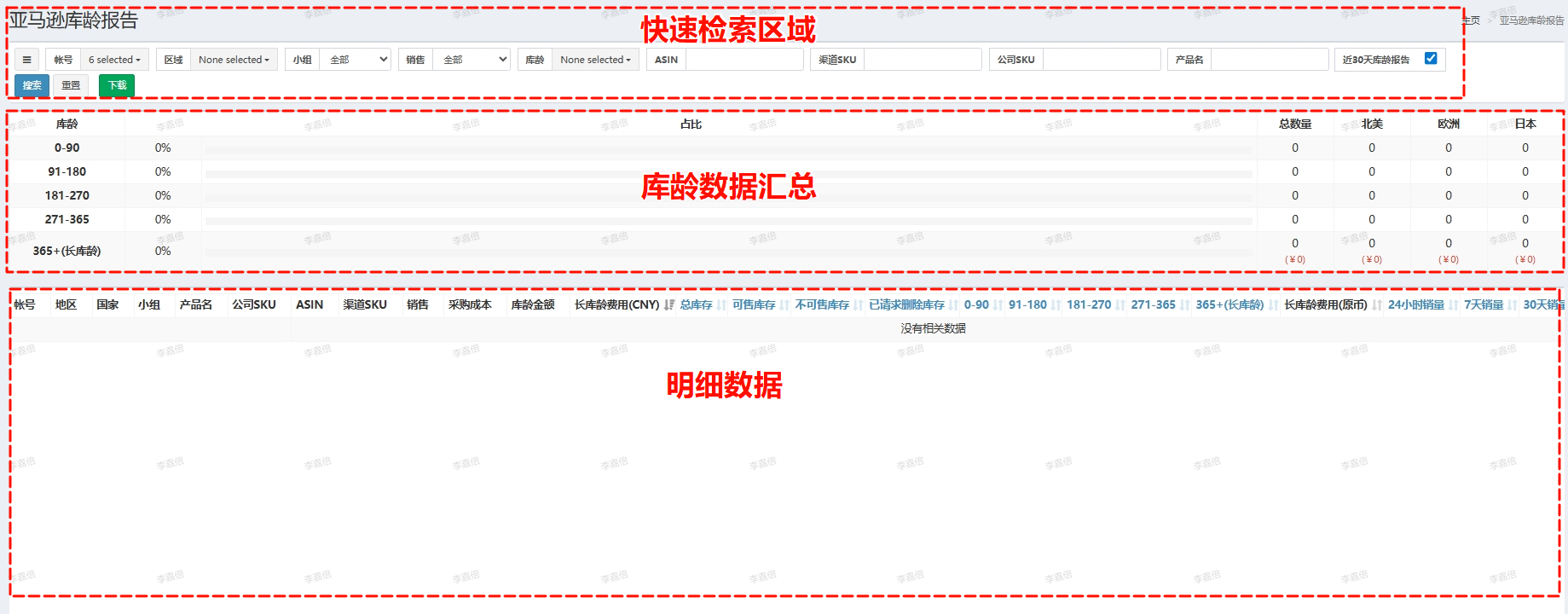Sort detail table by 不可售库存 column
Screen dimensions: 1568x614
(x=822, y=304)
